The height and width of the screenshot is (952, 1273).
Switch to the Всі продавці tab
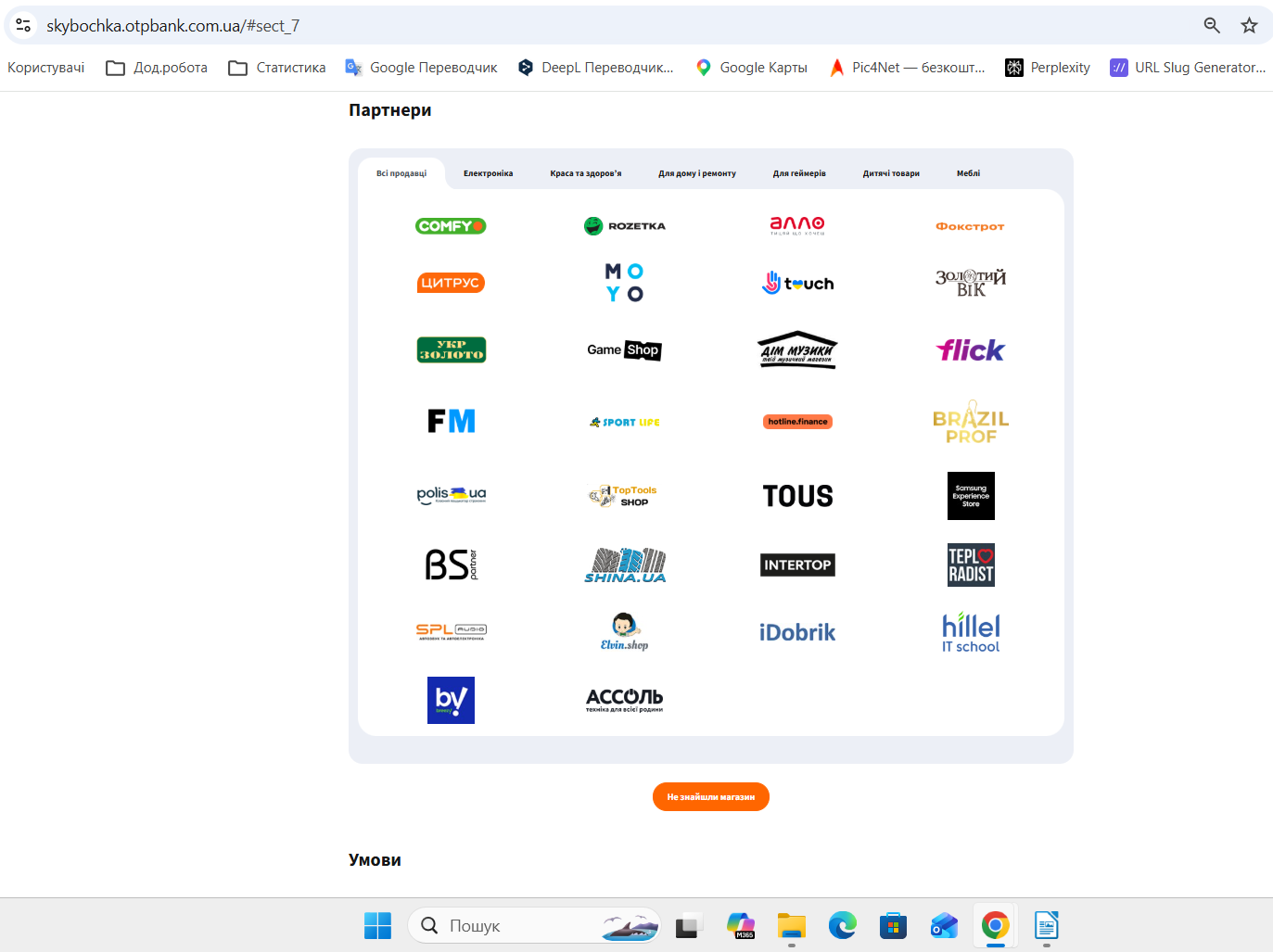coord(401,173)
